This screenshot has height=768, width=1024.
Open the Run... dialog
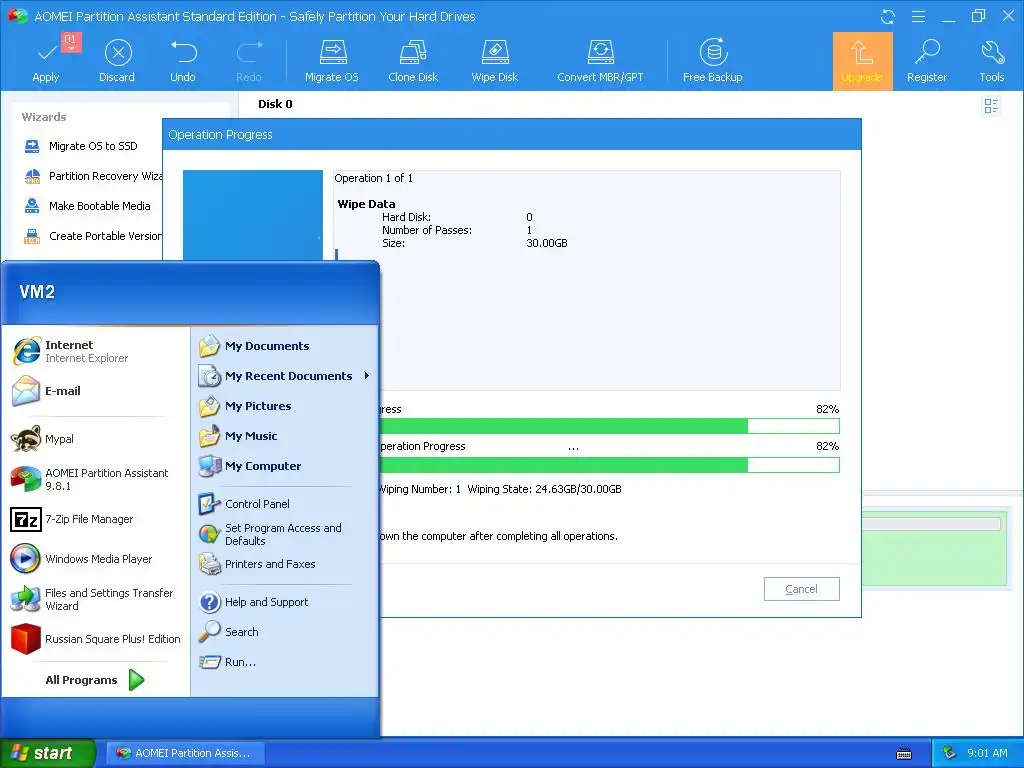(285, 662)
